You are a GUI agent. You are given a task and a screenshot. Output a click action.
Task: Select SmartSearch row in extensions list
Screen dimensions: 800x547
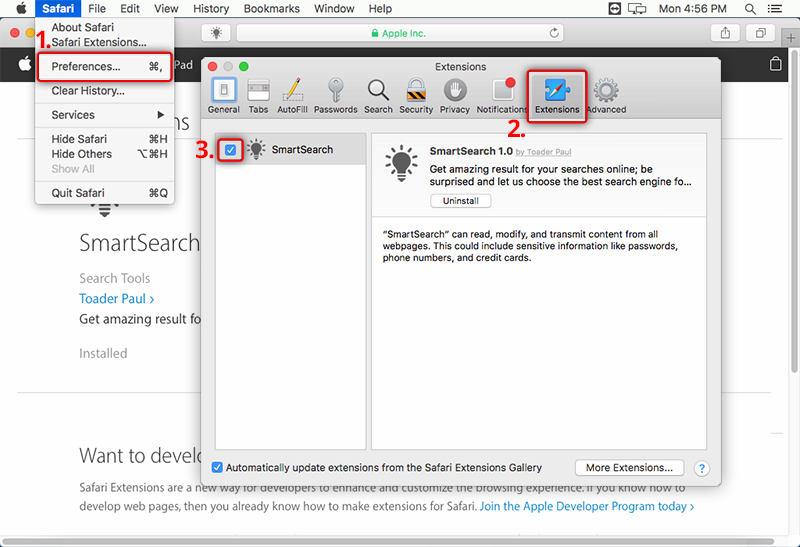pos(291,150)
